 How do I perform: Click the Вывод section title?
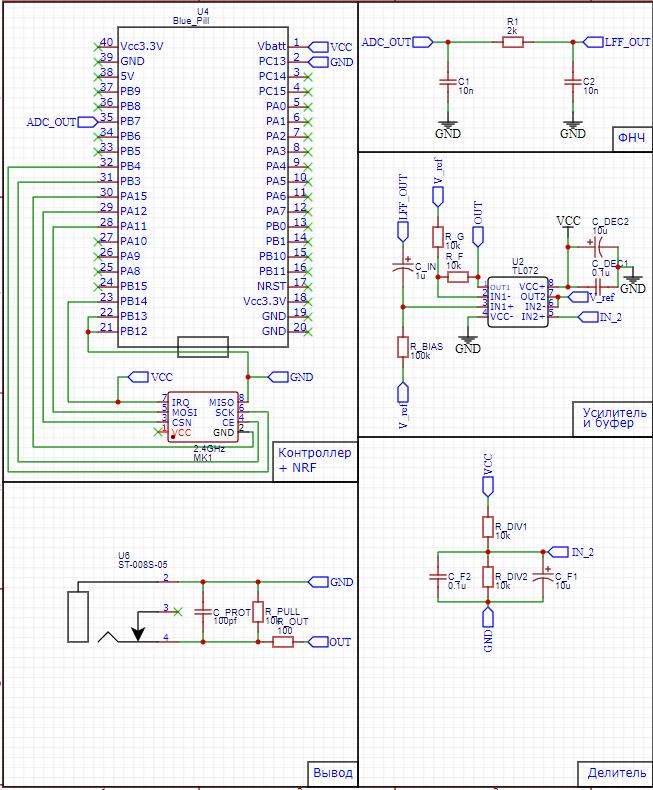(333, 772)
